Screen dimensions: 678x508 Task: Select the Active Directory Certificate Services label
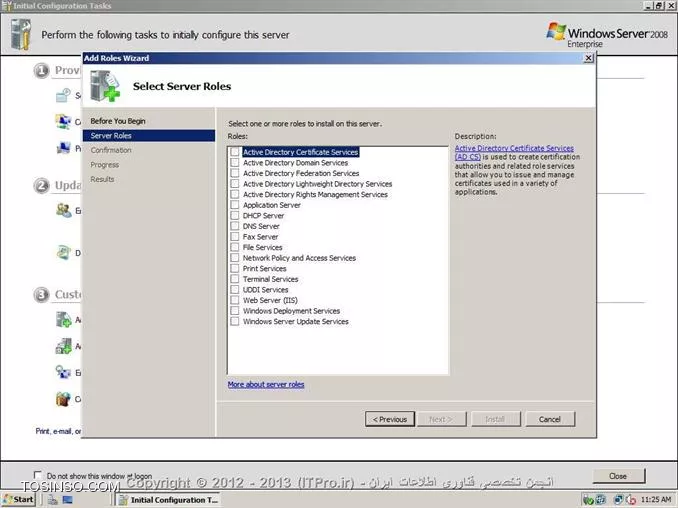tap(301, 152)
